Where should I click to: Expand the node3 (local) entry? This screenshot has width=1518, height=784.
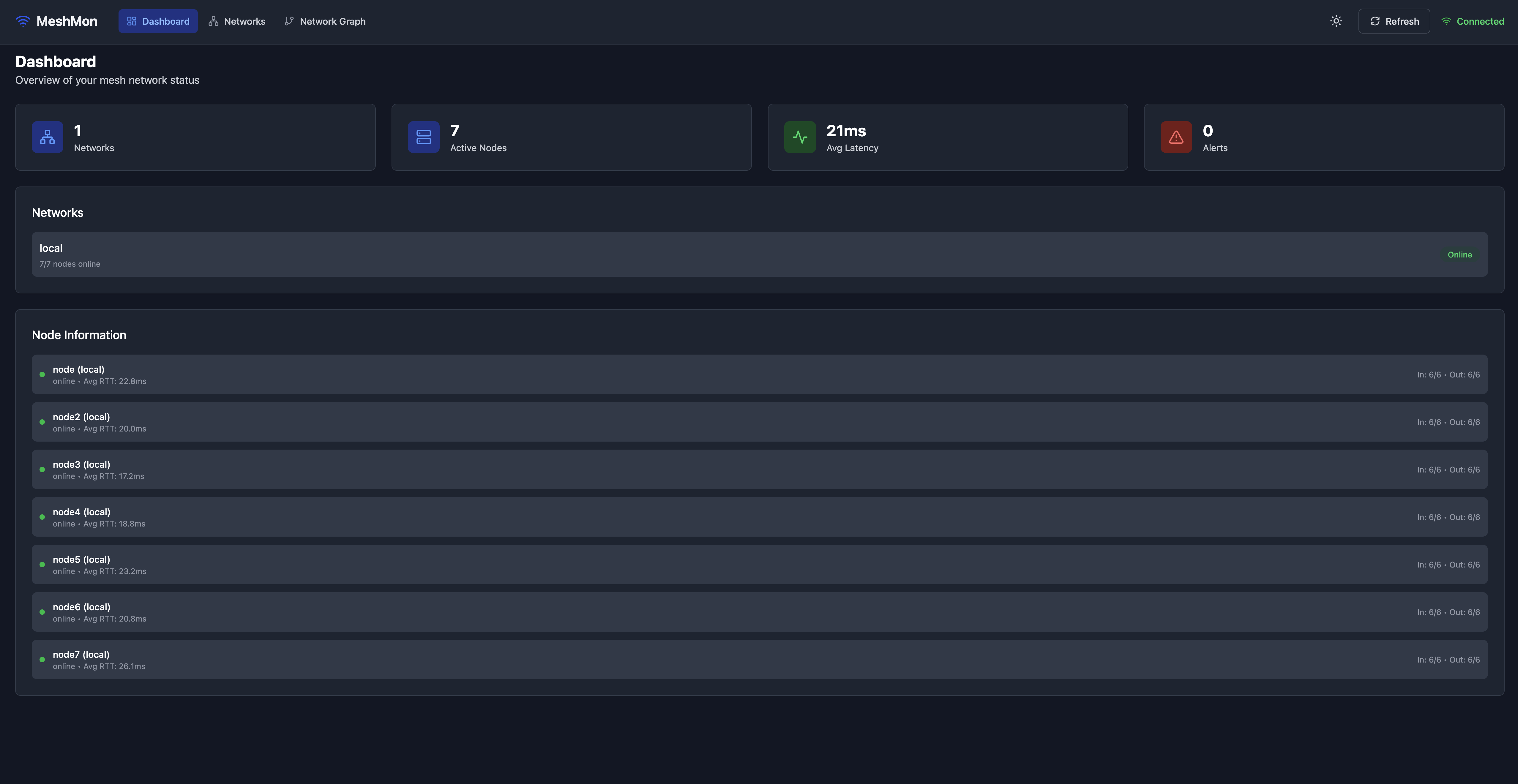point(759,470)
